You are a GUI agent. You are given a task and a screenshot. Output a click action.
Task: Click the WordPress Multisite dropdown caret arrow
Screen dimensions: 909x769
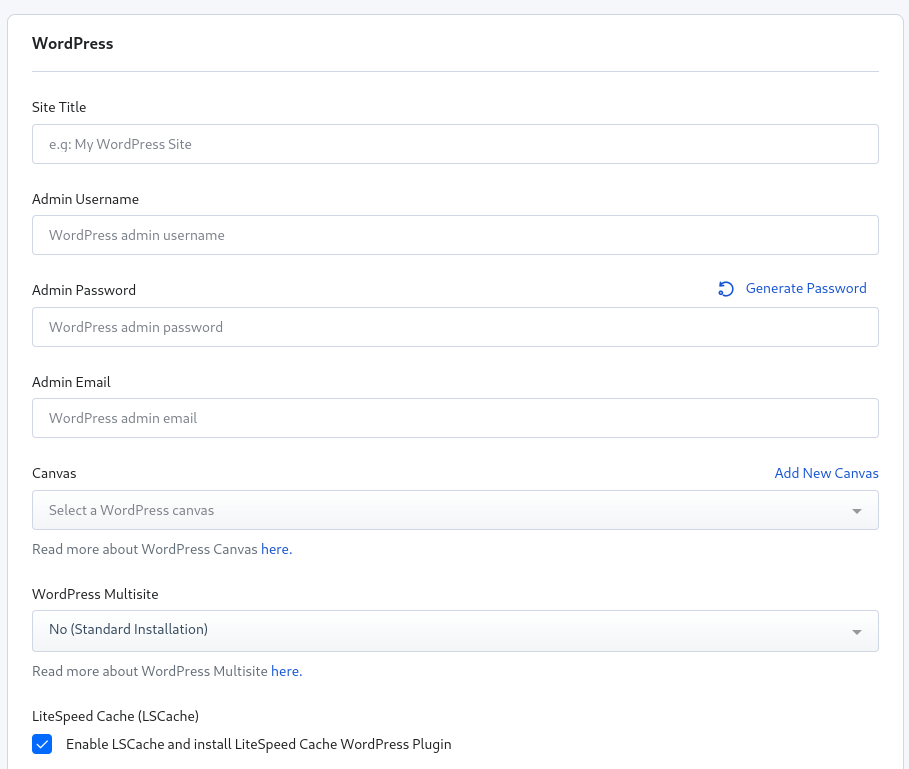pyautogui.click(x=857, y=632)
